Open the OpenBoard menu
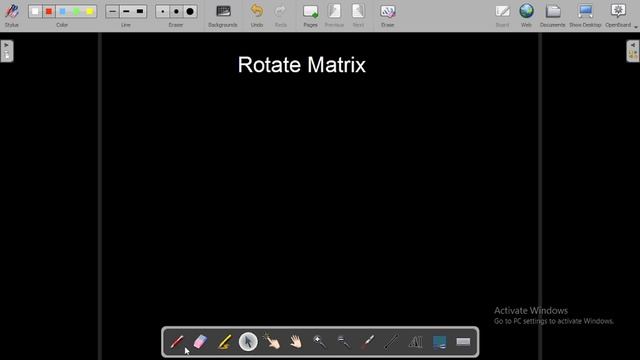 (619, 15)
